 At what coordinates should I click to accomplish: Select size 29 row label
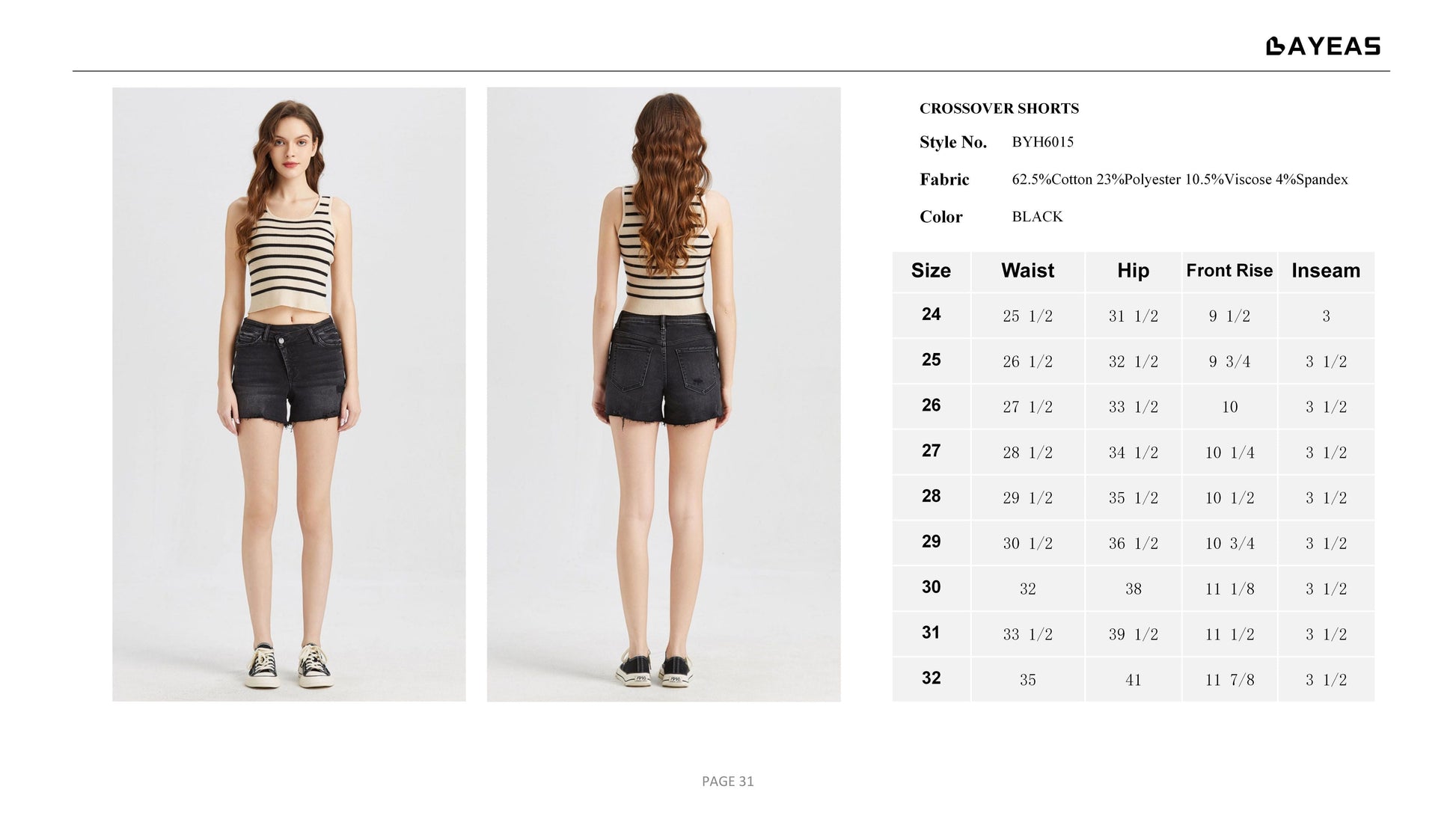tap(931, 542)
